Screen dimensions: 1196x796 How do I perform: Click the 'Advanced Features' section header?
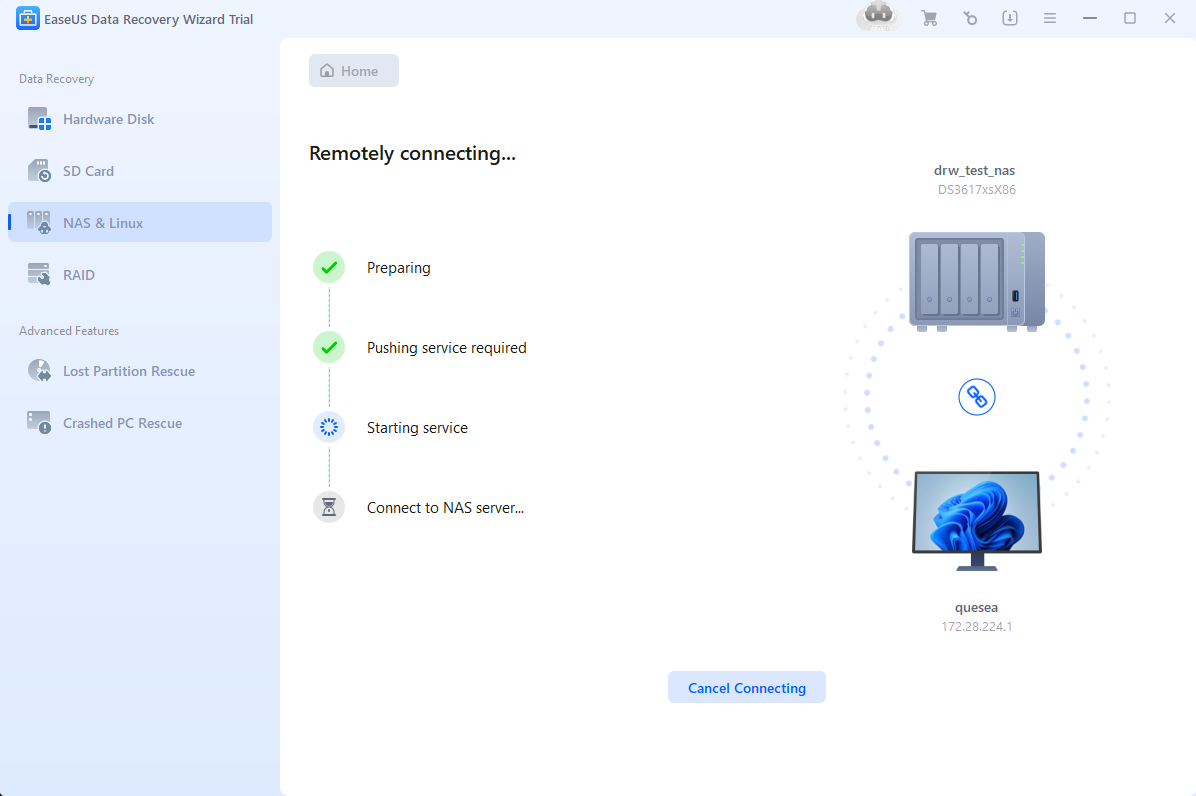pos(69,331)
